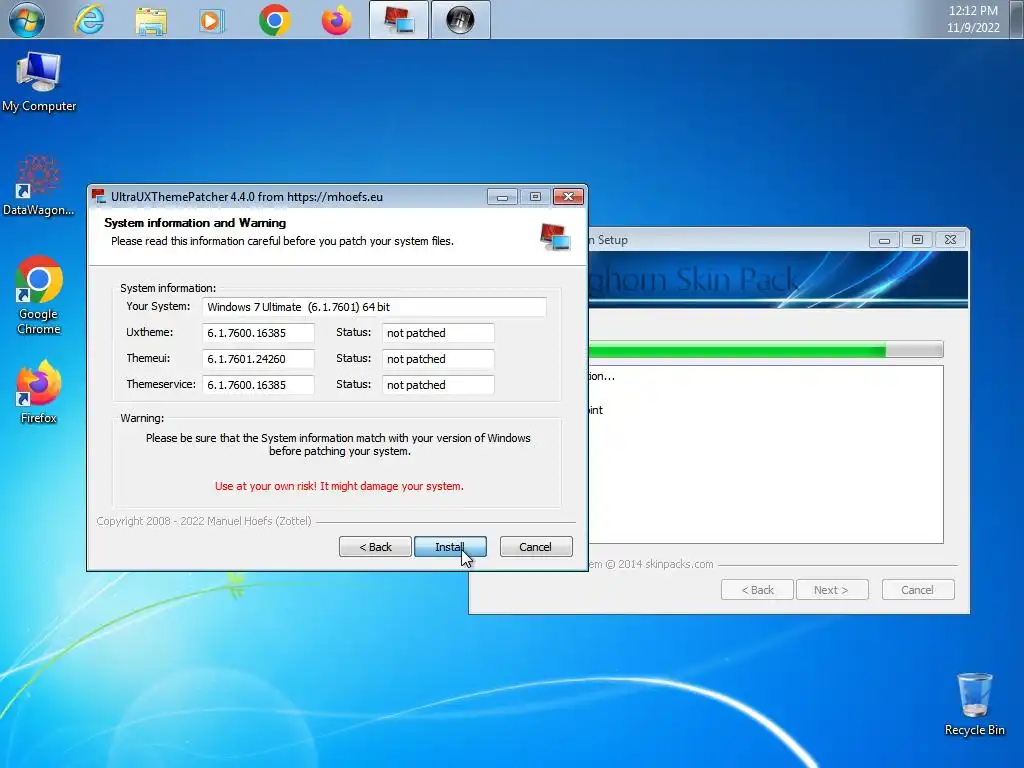Minimize the Skin Pack Setup window

tap(884, 240)
